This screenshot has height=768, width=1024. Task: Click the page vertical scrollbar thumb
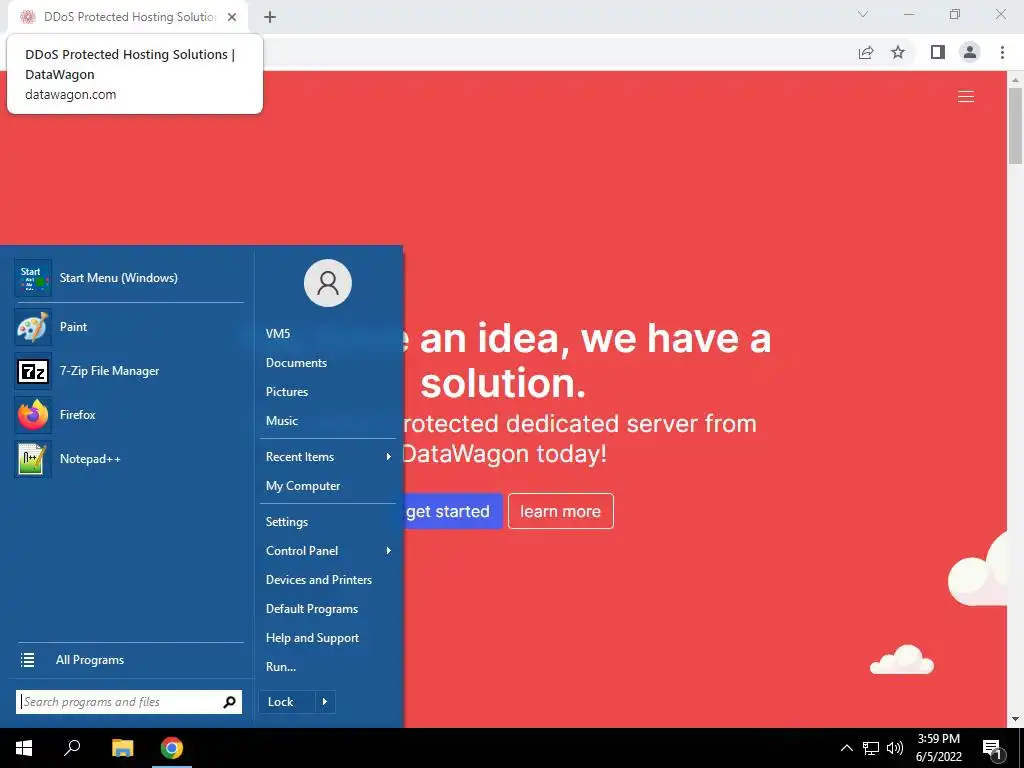(1015, 125)
